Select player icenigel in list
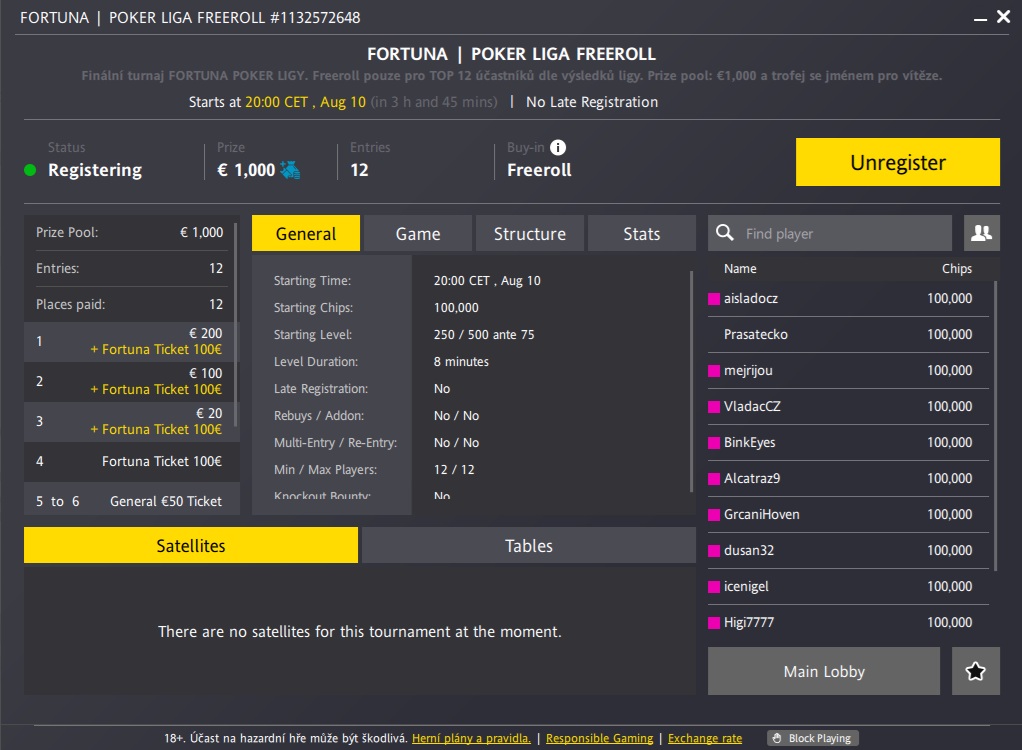This screenshot has width=1022, height=750. (849, 586)
